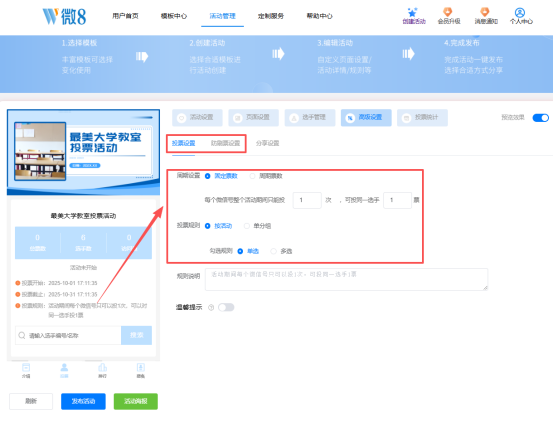Click contestant number/name search input
The image size is (553, 421).
click(x=68, y=335)
